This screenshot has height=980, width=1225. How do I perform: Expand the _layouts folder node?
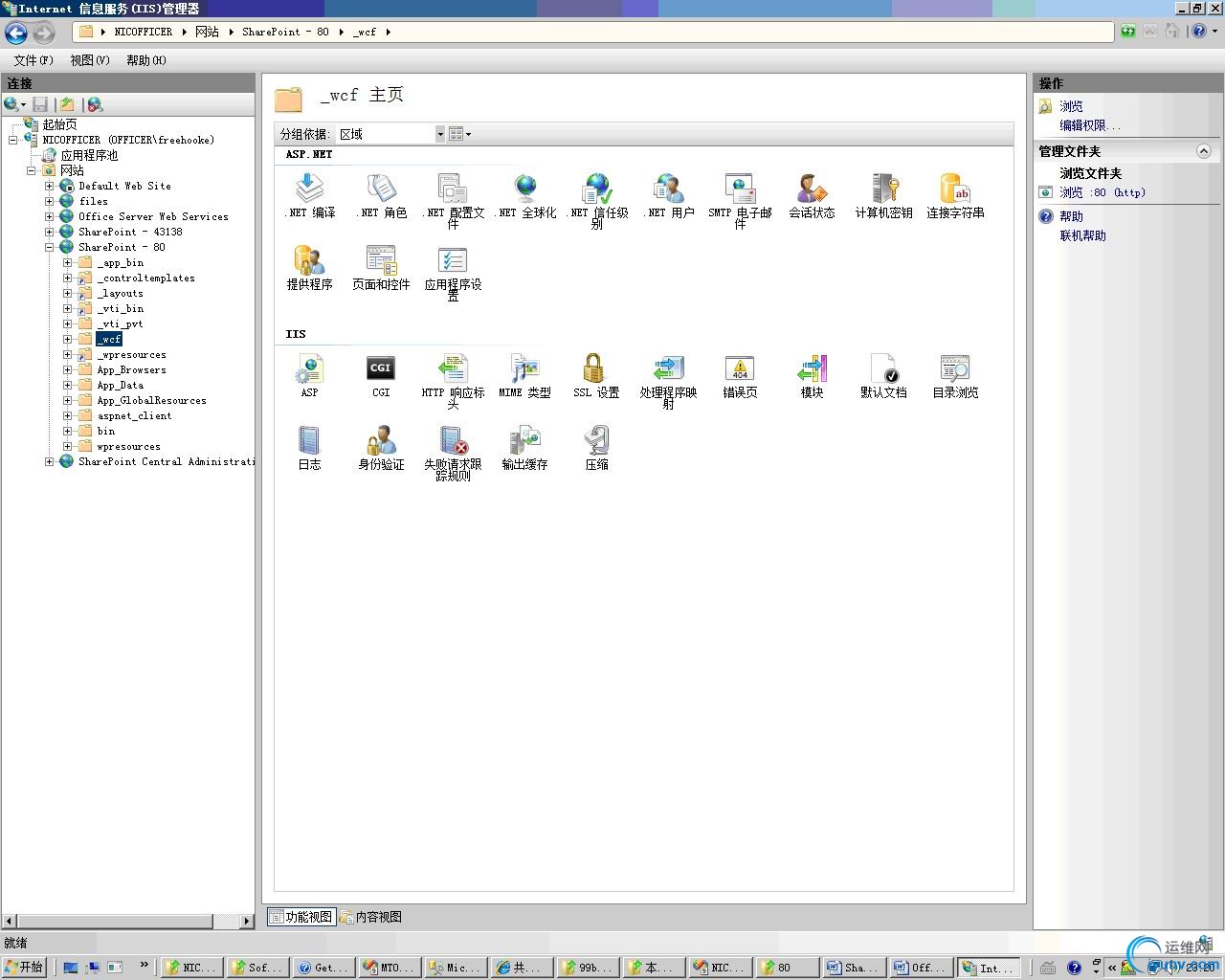point(67,293)
